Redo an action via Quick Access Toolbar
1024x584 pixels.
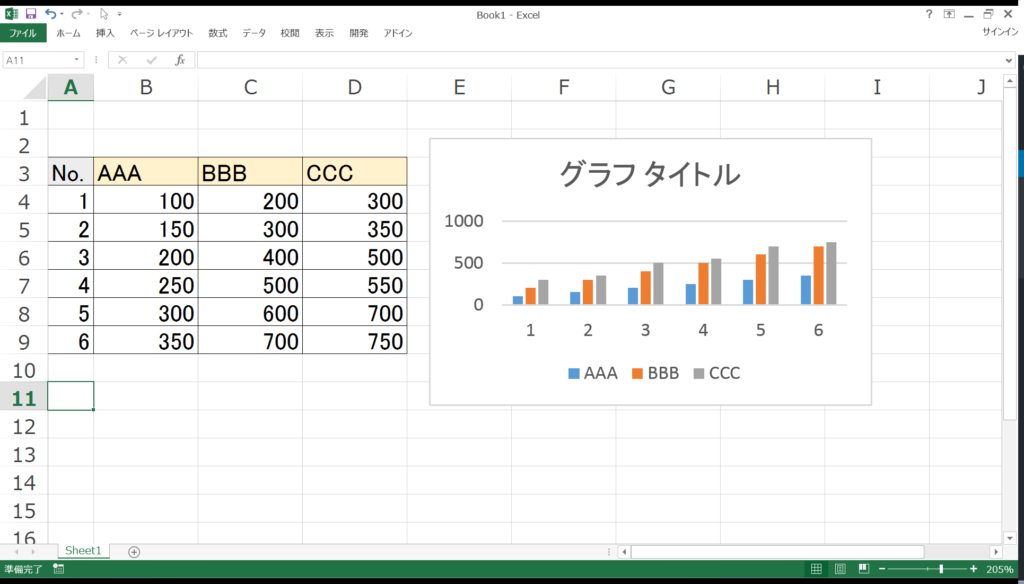click(x=77, y=13)
